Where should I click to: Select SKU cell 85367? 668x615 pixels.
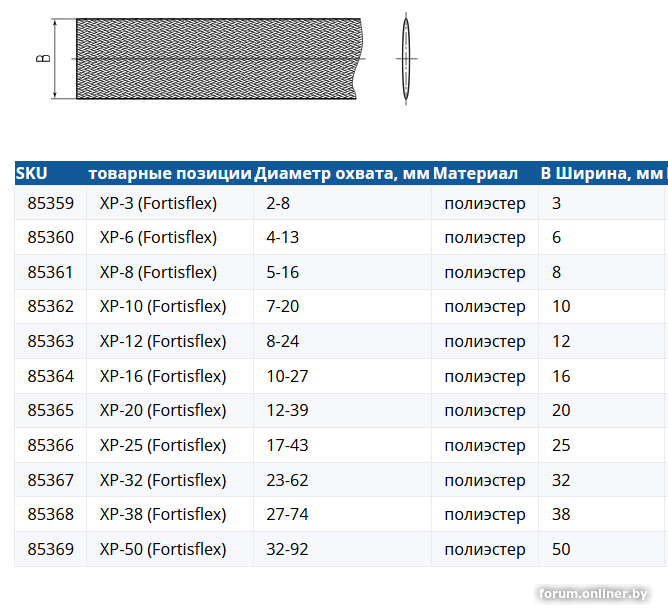pos(51,480)
